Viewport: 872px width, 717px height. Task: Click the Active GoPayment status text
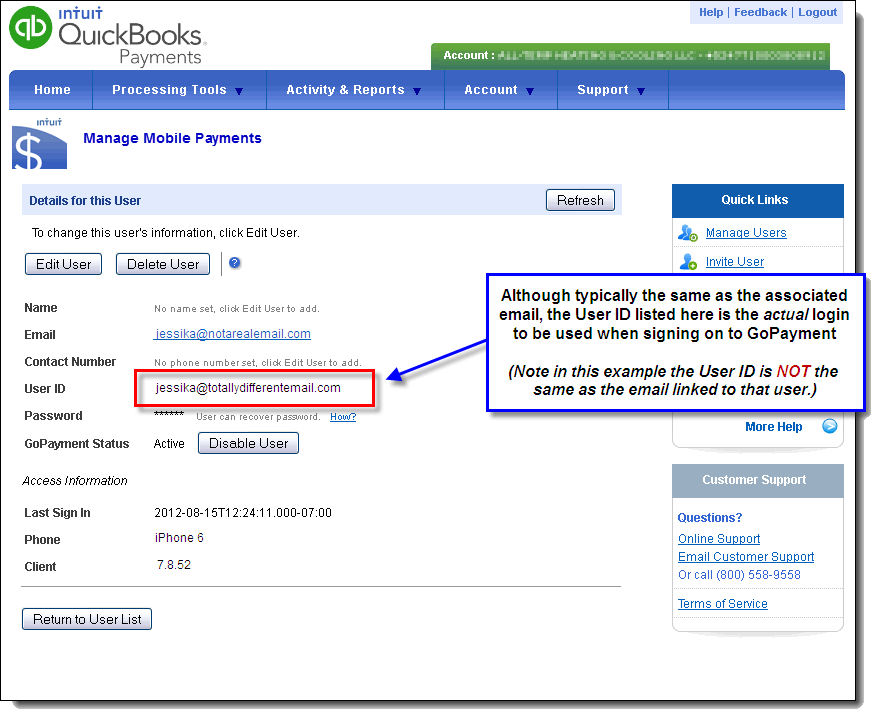[169, 444]
